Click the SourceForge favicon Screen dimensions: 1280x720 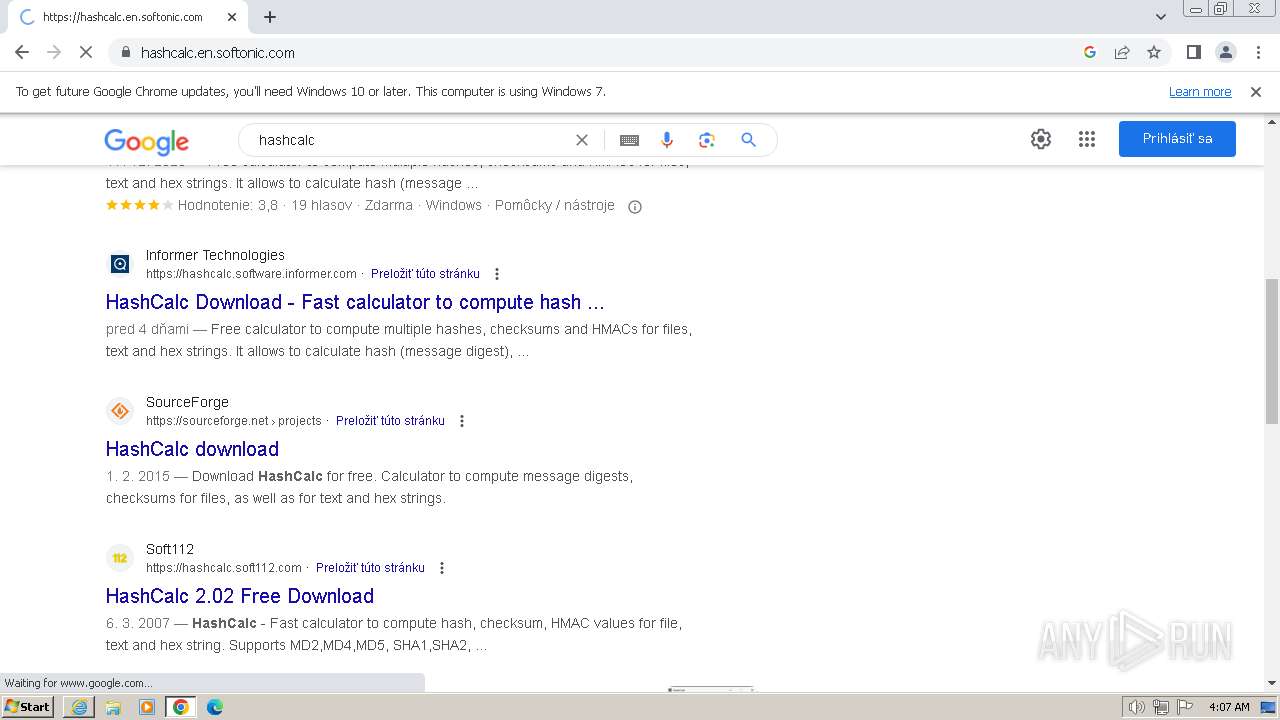point(120,411)
